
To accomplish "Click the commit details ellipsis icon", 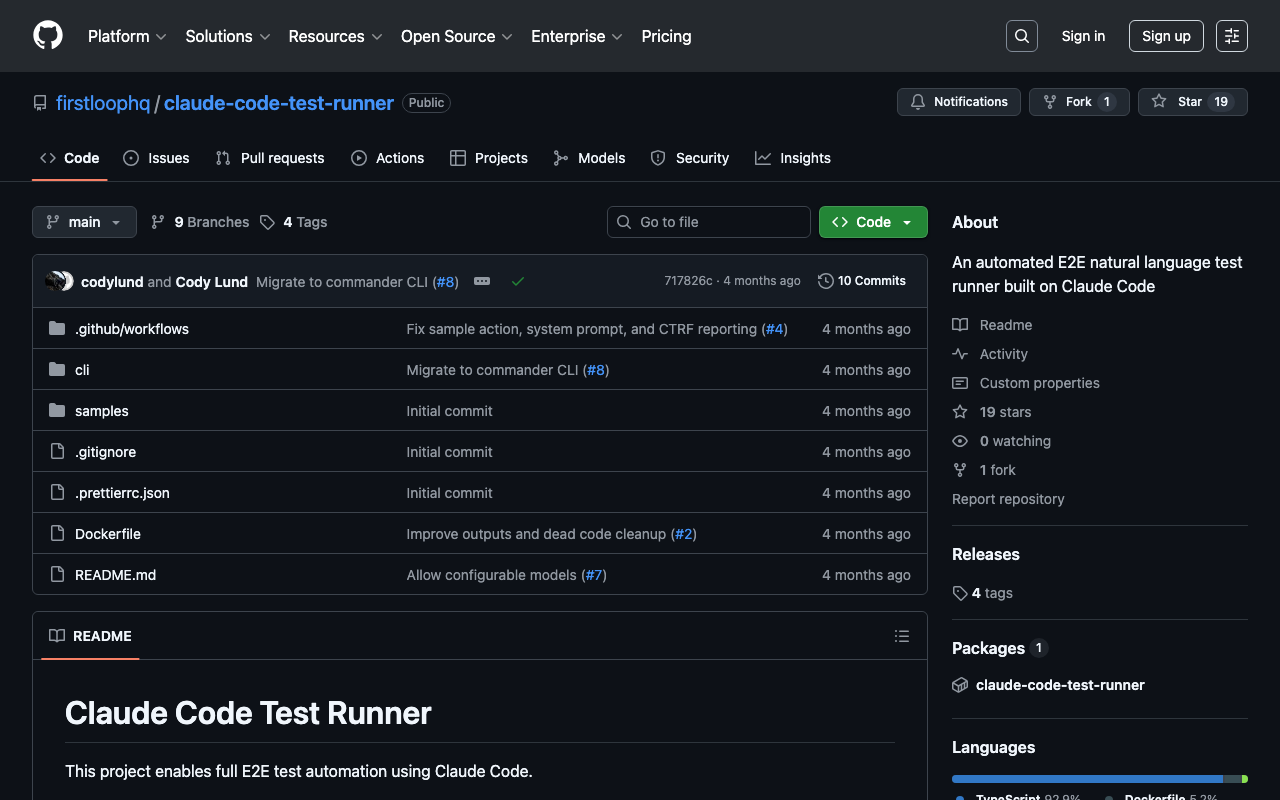I will (482, 282).
